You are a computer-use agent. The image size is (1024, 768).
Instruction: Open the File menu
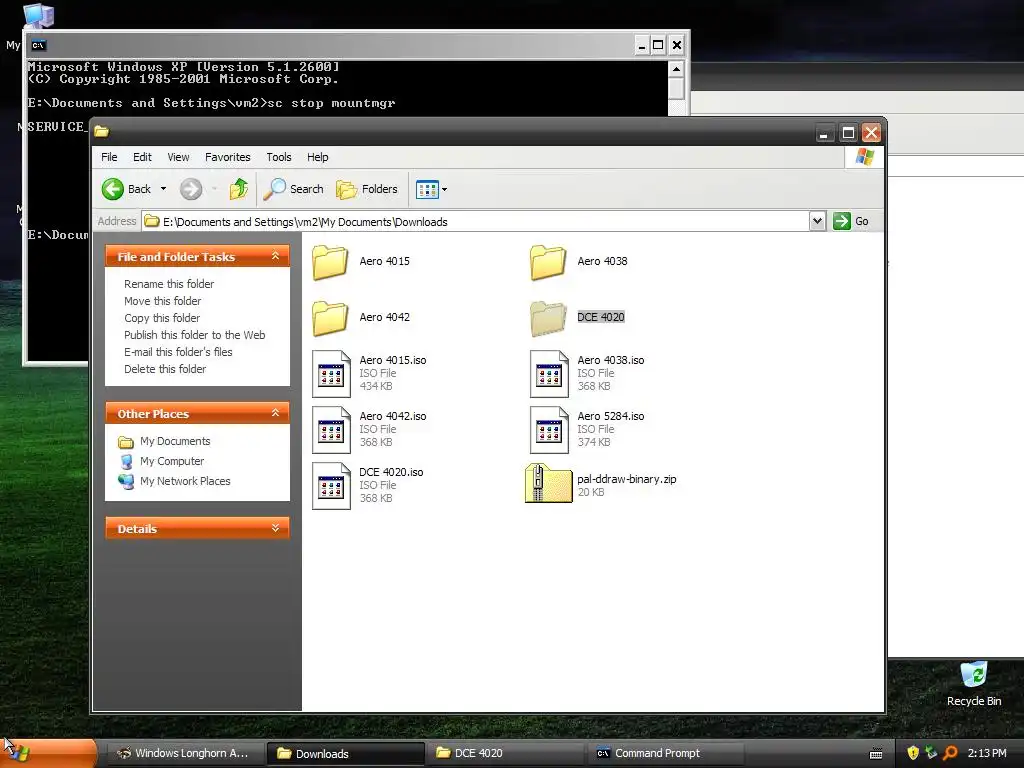click(109, 157)
